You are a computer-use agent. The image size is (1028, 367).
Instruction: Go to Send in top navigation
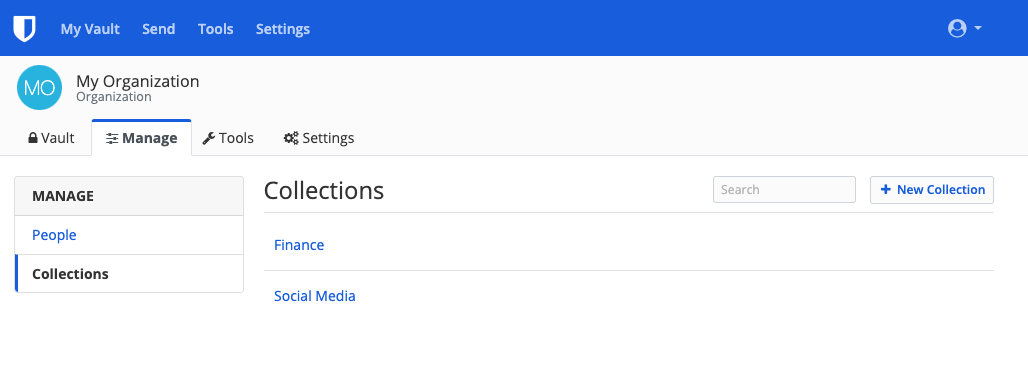tap(159, 29)
